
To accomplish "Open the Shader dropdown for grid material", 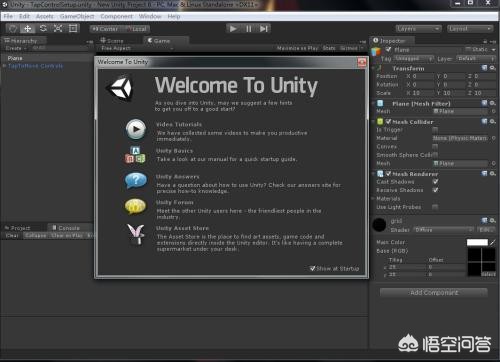I will [443, 230].
